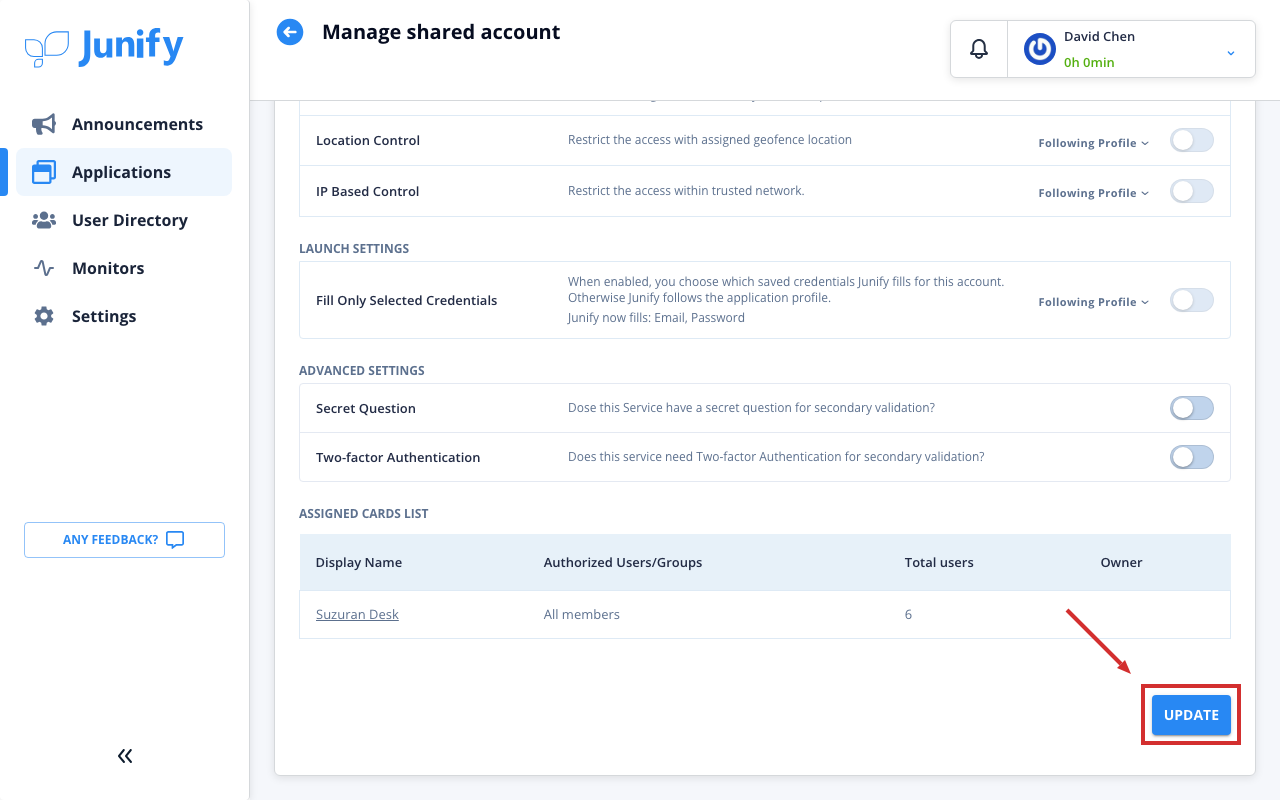Screen dimensions: 1280x800
Task: Click the ADVANCED SETTINGS heading
Action: coord(362,370)
